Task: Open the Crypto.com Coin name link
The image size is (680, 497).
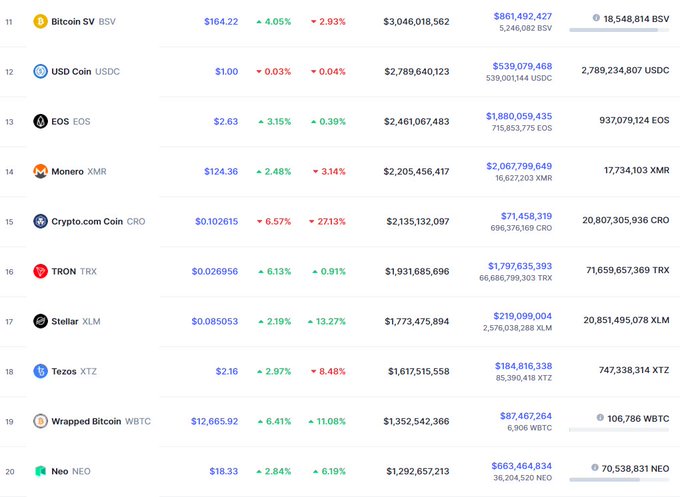Action: point(87,221)
